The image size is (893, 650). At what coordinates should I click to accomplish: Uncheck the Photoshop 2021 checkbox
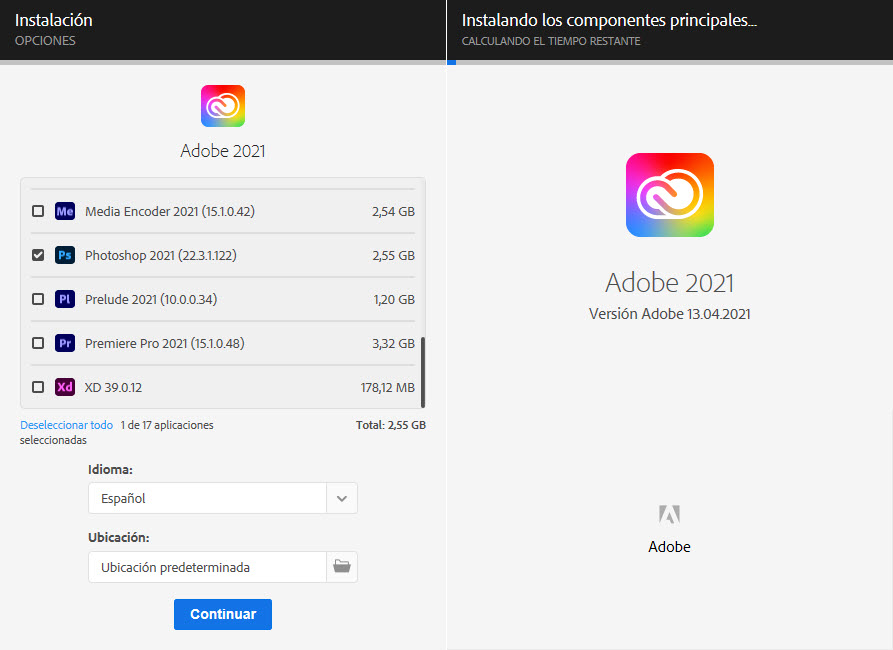(38, 255)
